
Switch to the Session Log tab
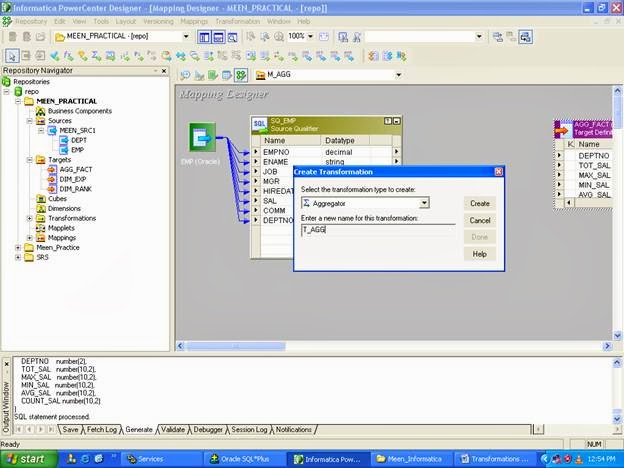coord(249,430)
